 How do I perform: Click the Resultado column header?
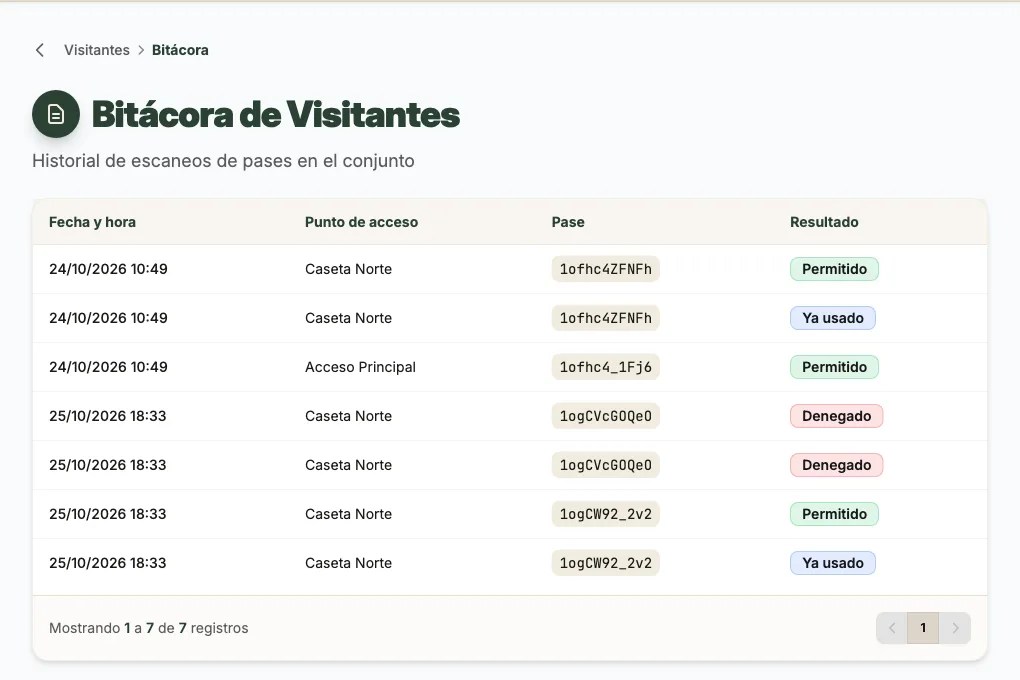(x=824, y=222)
